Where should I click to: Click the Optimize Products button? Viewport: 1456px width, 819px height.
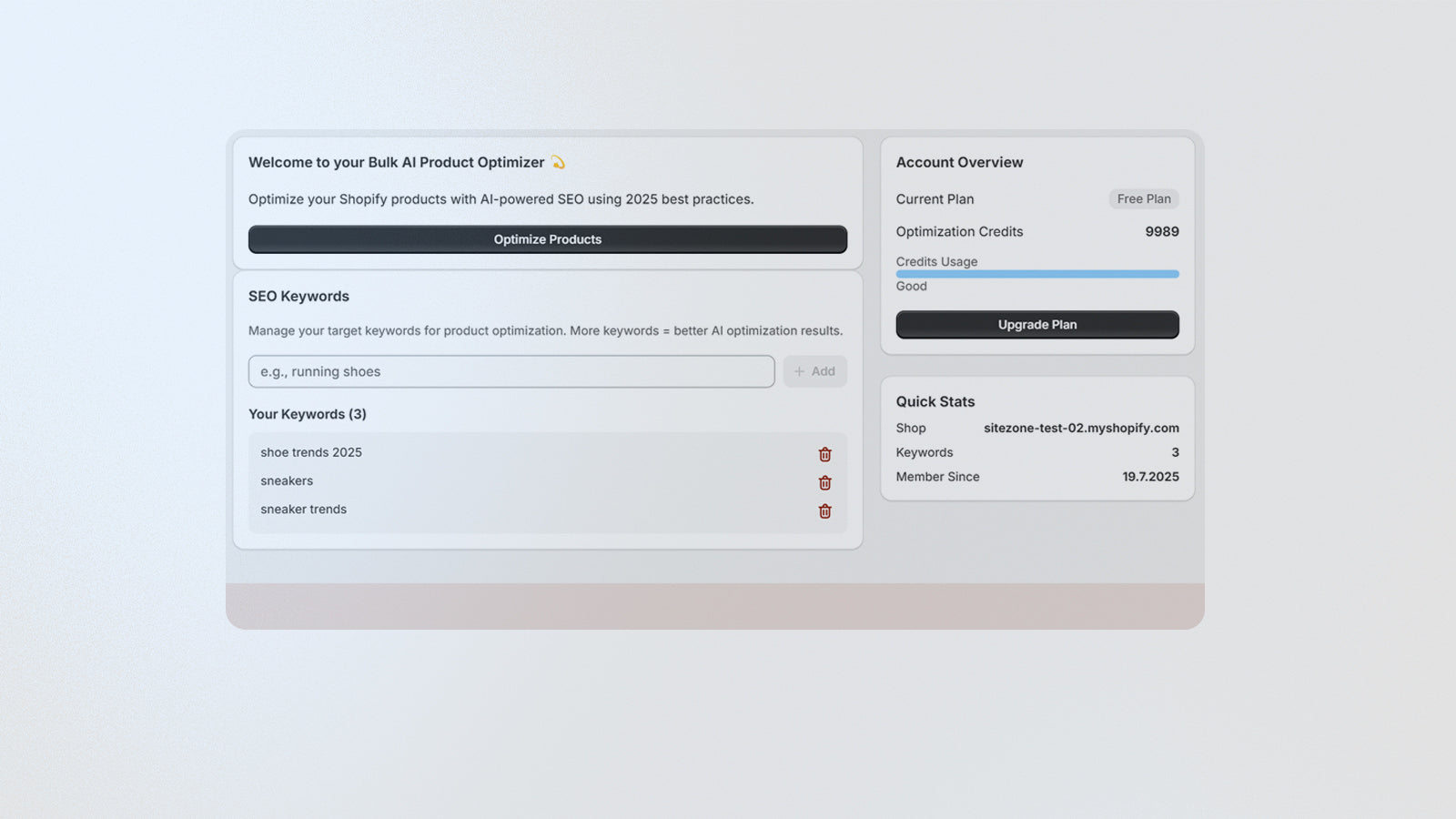[547, 238]
